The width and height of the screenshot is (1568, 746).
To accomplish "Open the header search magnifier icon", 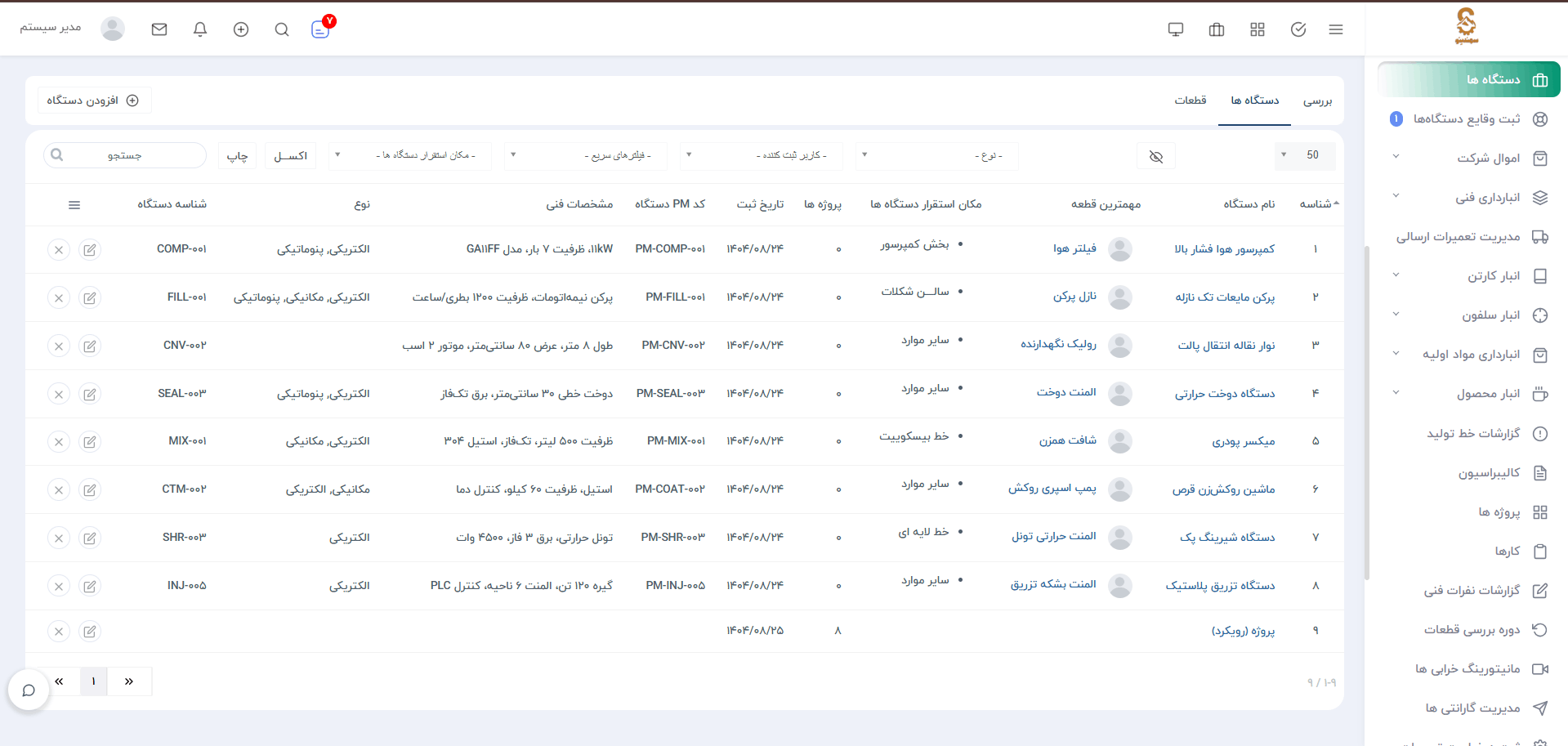I will pyautogui.click(x=282, y=29).
